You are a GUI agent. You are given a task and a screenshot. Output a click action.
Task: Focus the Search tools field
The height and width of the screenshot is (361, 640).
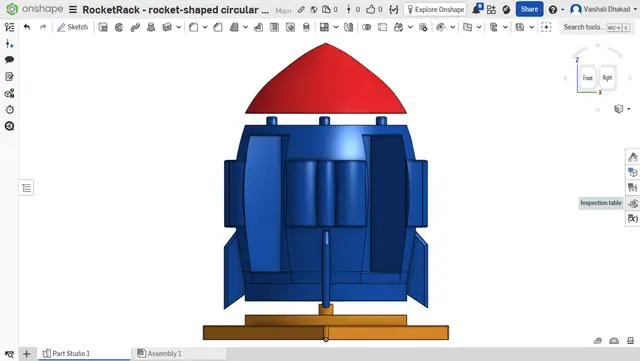[x=596, y=27]
